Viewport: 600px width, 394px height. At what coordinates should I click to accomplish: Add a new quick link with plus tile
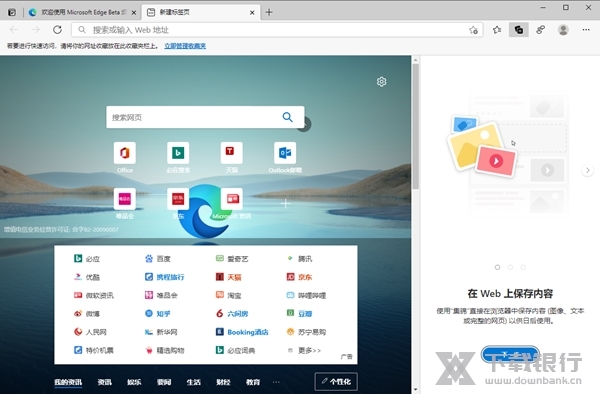tap(285, 203)
